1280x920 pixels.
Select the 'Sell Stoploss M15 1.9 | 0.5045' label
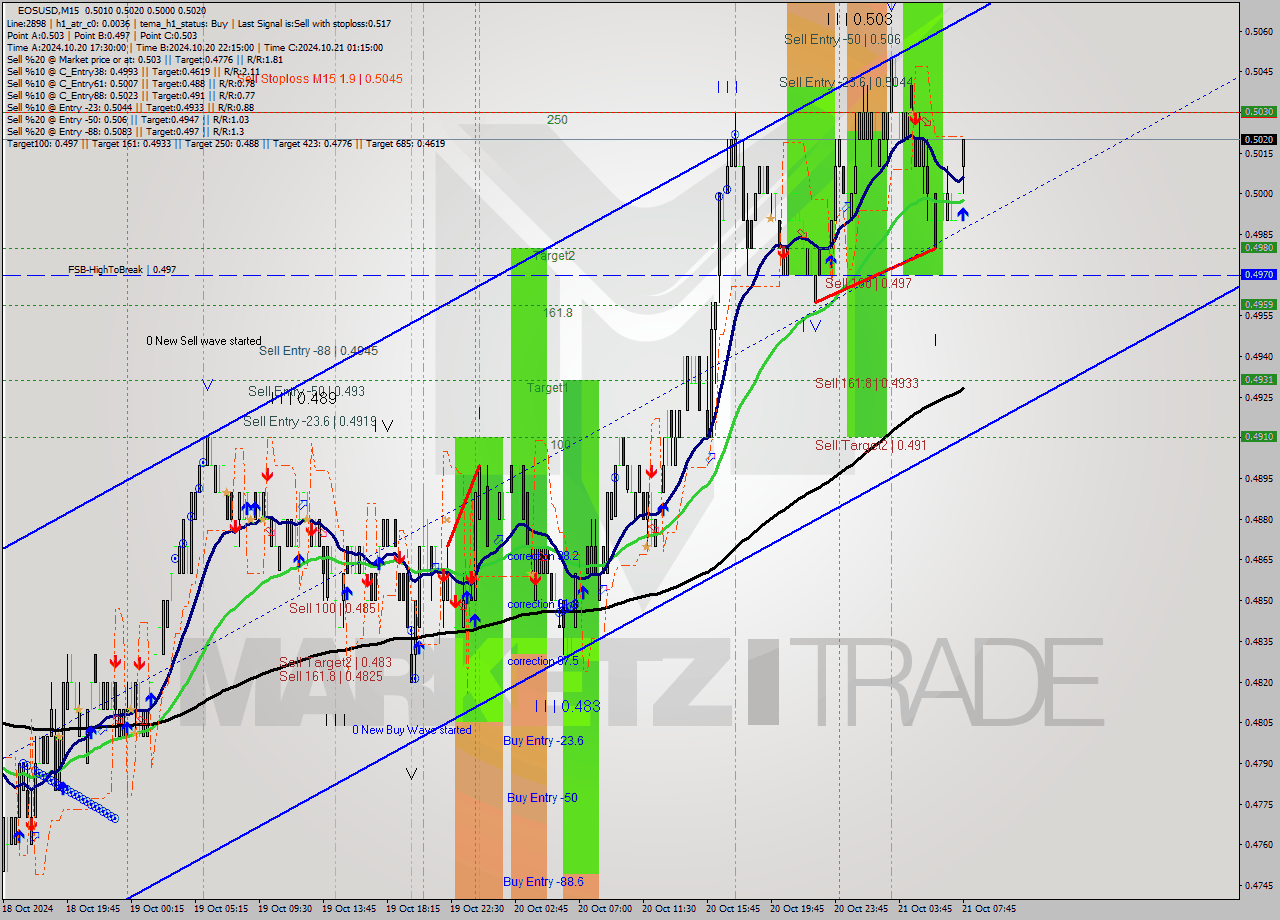click(321, 78)
